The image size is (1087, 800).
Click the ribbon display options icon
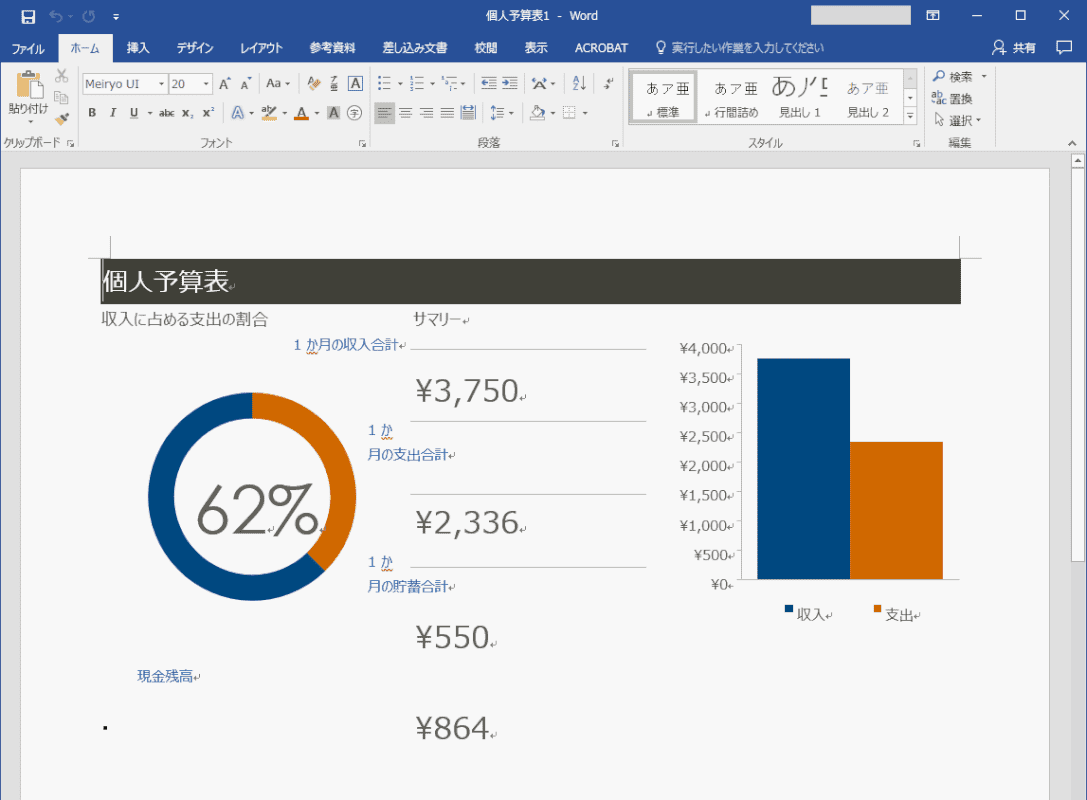pyautogui.click(x=933, y=15)
